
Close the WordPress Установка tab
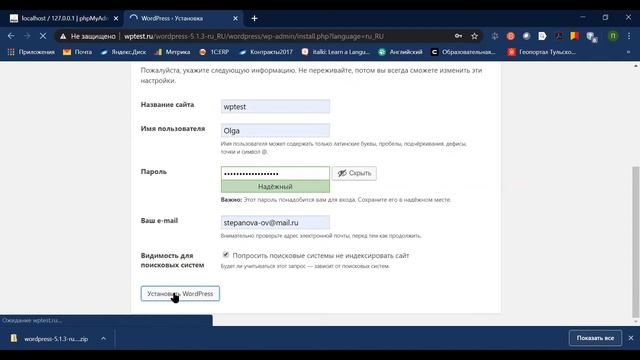coord(236,18)
